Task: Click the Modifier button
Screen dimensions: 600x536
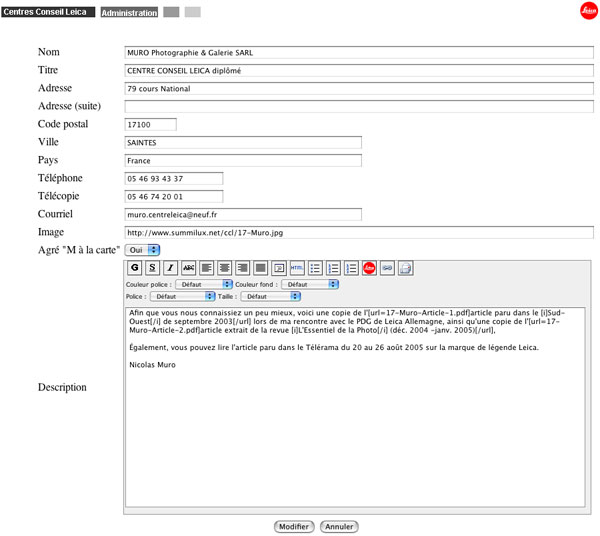Action: tap(294, 526)
